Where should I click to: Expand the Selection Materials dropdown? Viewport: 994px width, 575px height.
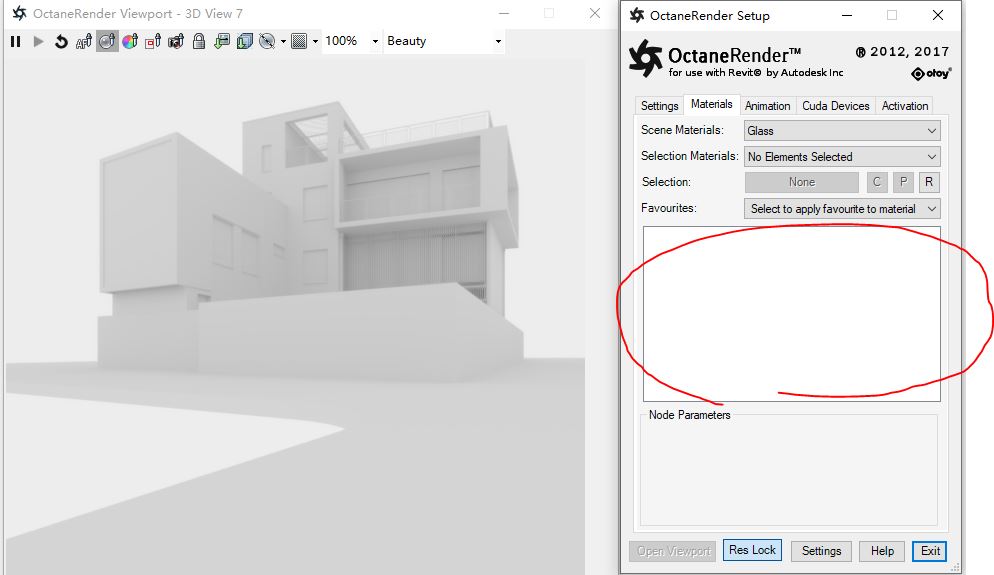click(x=842, y=157)
